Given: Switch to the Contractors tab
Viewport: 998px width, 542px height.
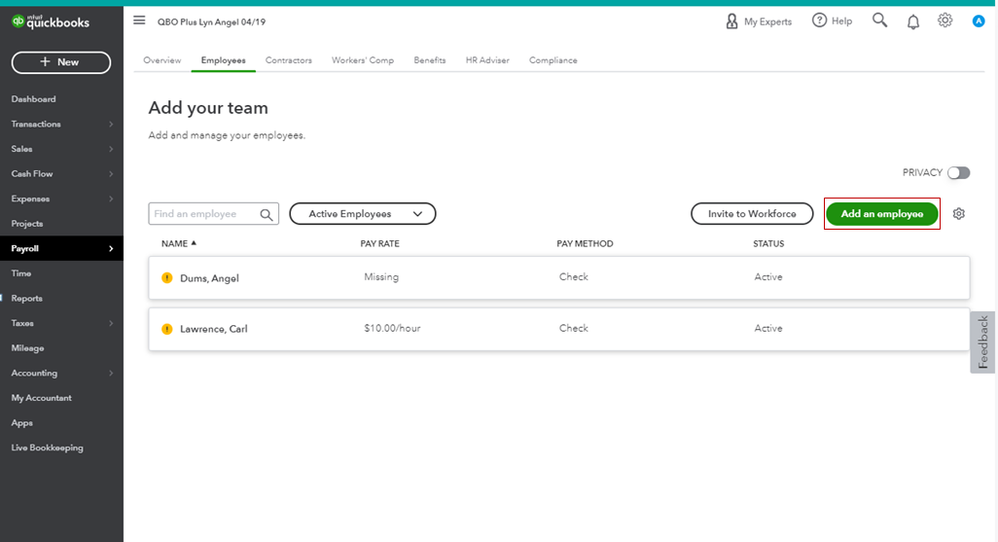Looking at the screenshot, I should click(x=288, y=60).
